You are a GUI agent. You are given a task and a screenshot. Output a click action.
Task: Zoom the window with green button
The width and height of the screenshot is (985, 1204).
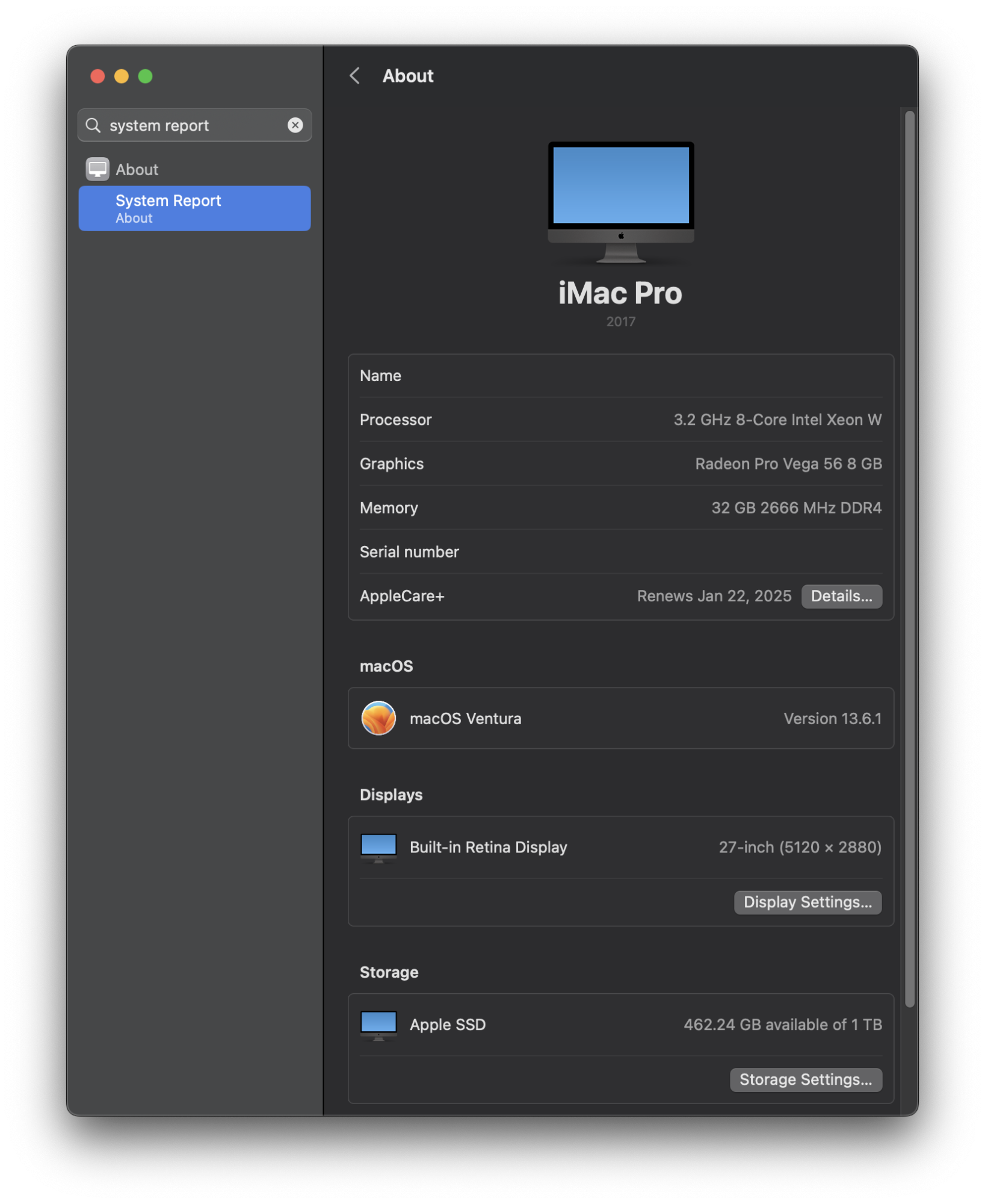click(146, 76)
